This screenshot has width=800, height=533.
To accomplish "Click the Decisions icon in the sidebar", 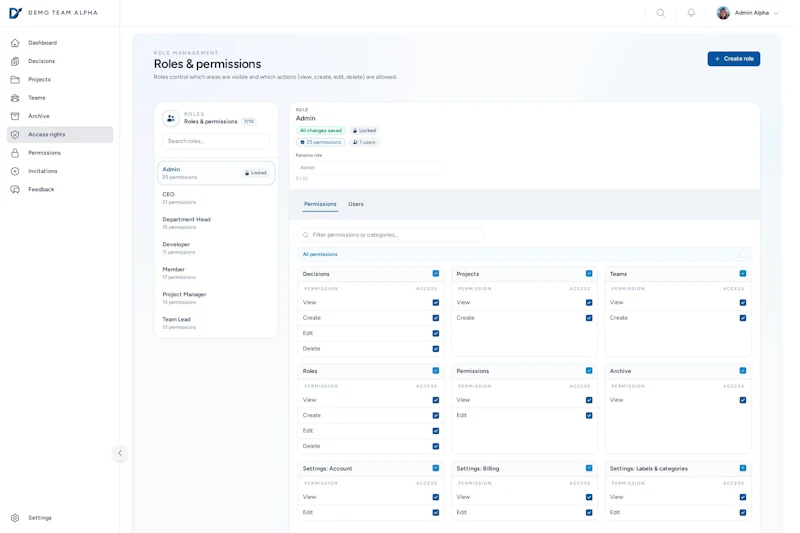I will pyautogui.click(x=15, y=61).
